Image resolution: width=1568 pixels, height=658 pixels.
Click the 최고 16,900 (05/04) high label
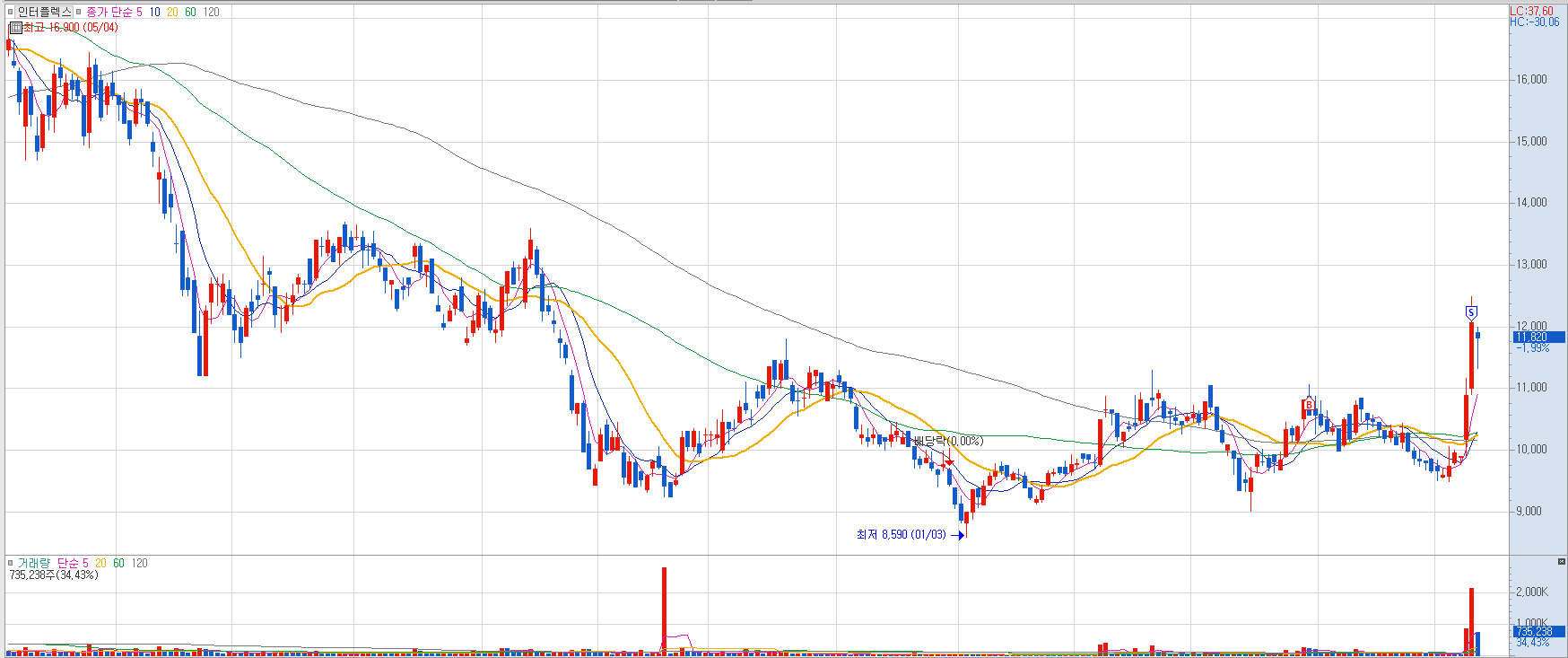coord(70,28)
